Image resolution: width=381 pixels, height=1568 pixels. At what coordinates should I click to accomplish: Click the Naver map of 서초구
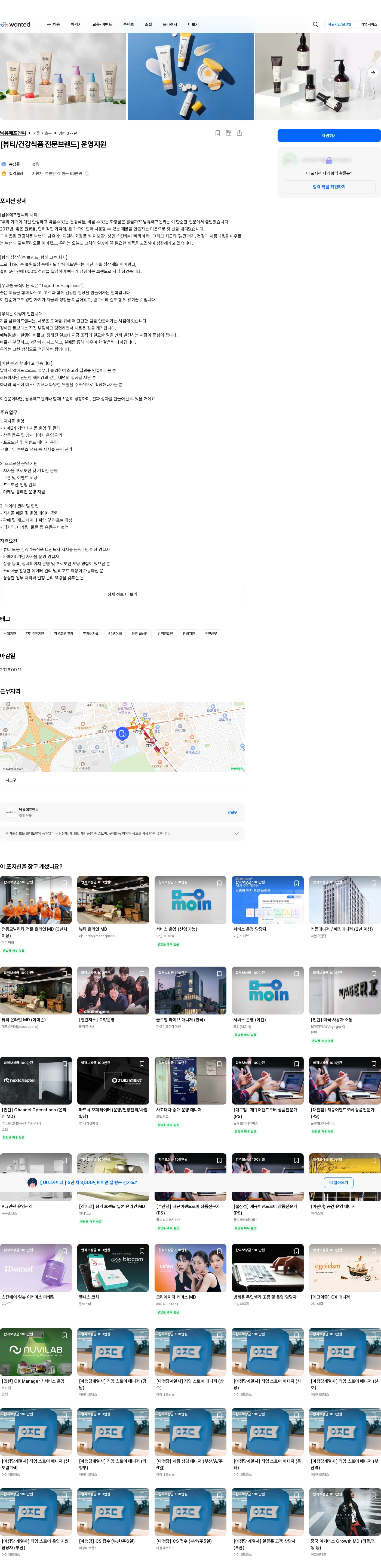[x=122, y=737]
